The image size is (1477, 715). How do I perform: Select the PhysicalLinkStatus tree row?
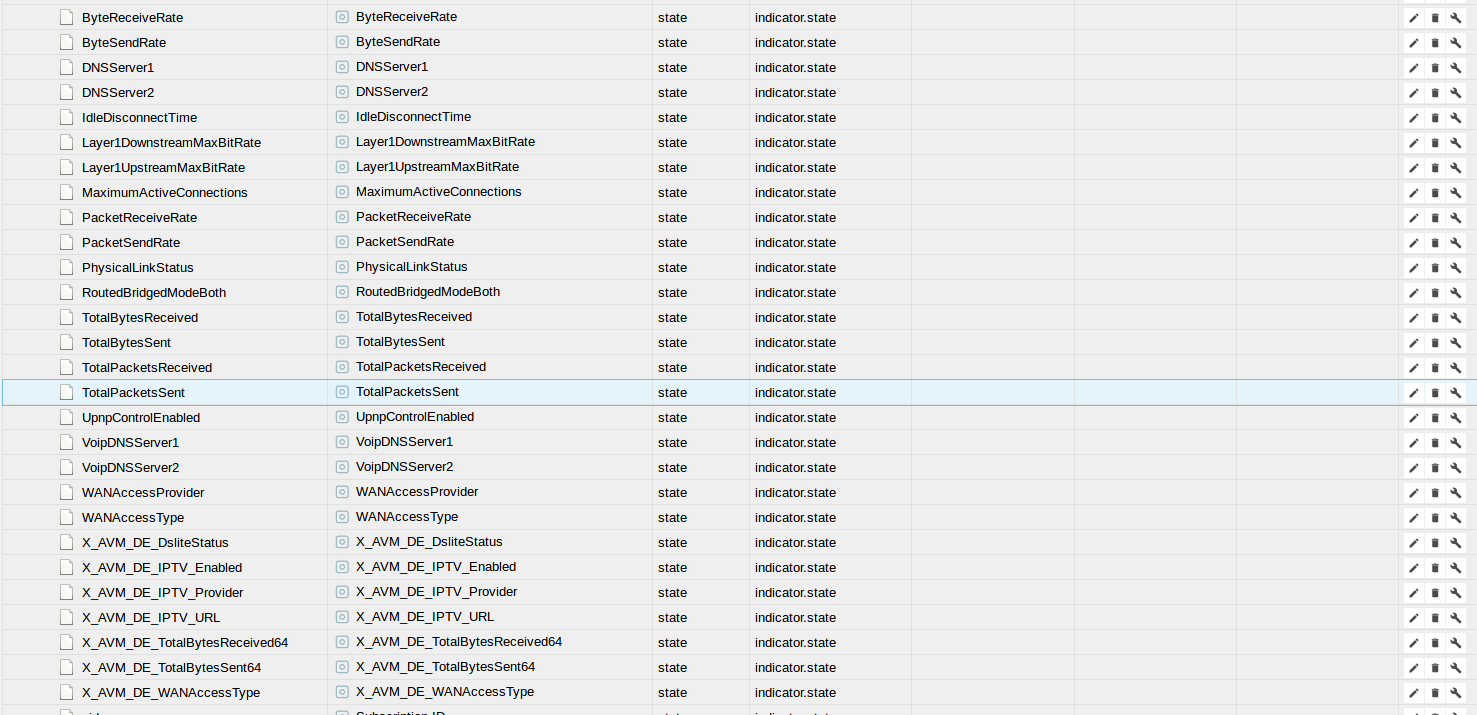tap(738, 268)
